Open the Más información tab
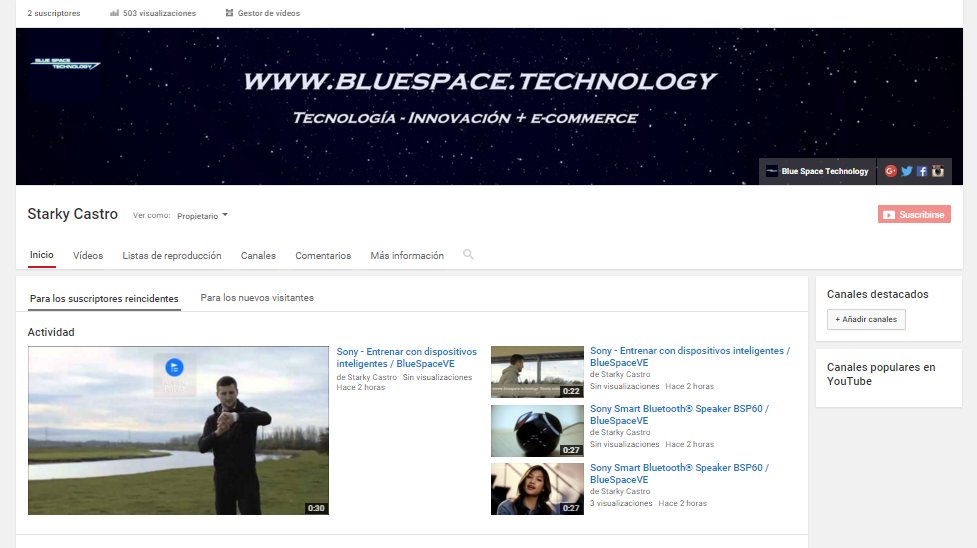Image resolution: width=977 pixels, height=548 pixels. pos(407,256)
